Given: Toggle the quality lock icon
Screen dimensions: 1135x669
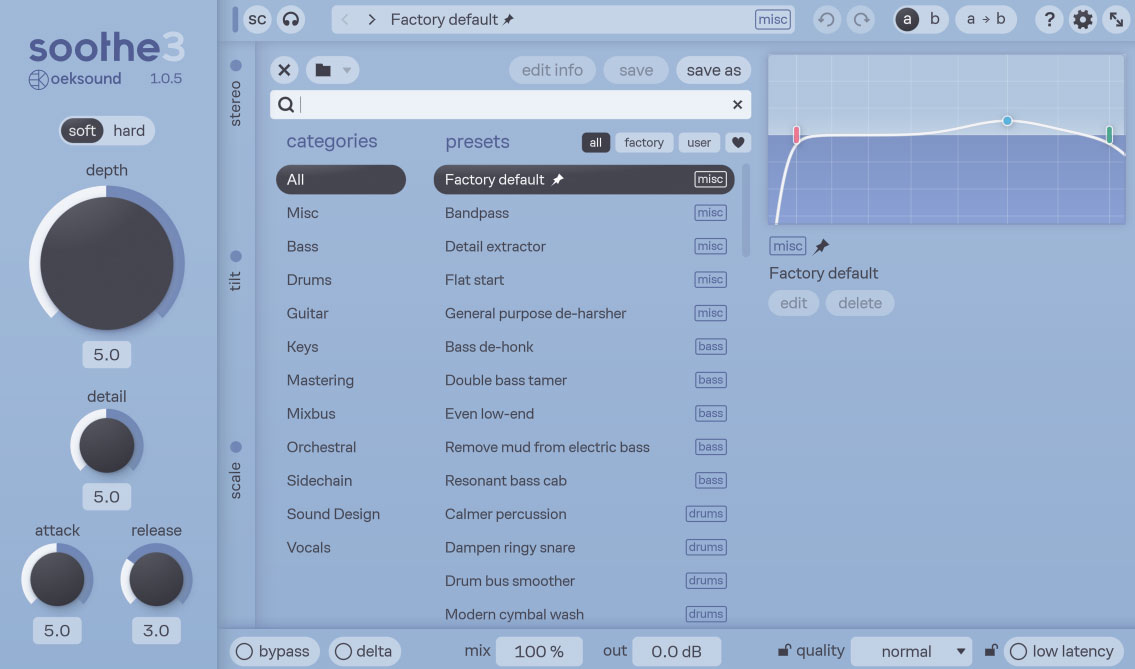Looking at the screenshot, I should click(x=784, y=650).
